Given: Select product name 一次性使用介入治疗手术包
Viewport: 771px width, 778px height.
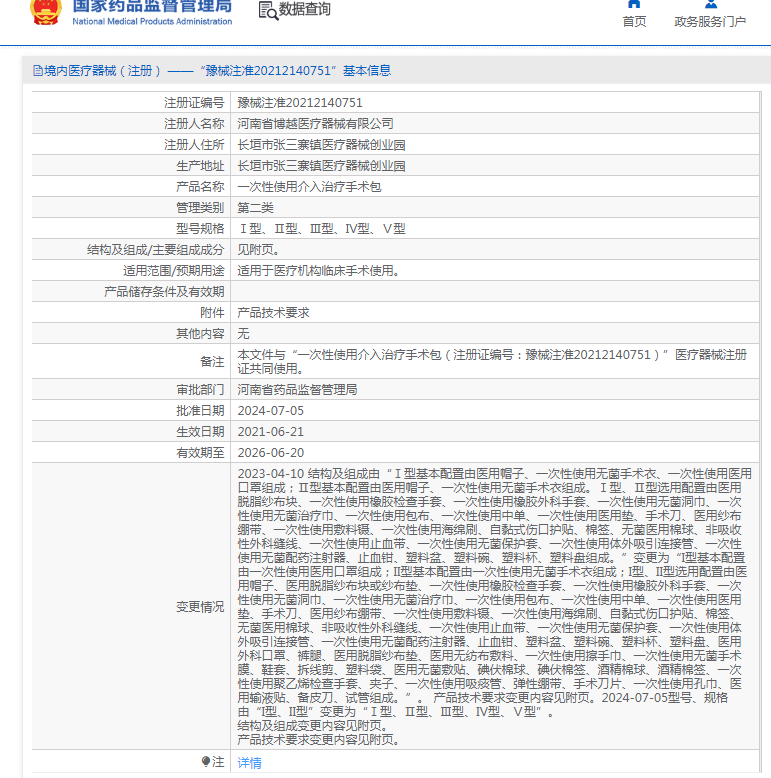Looking at the screenshot, I should 309,187.
